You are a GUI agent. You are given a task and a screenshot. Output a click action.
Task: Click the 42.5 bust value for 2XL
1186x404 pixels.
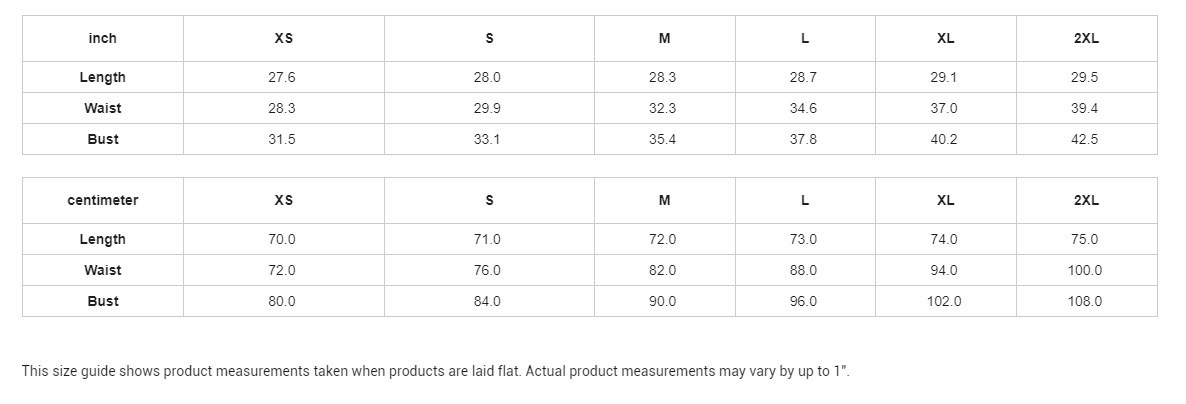tap(1084, 139)
